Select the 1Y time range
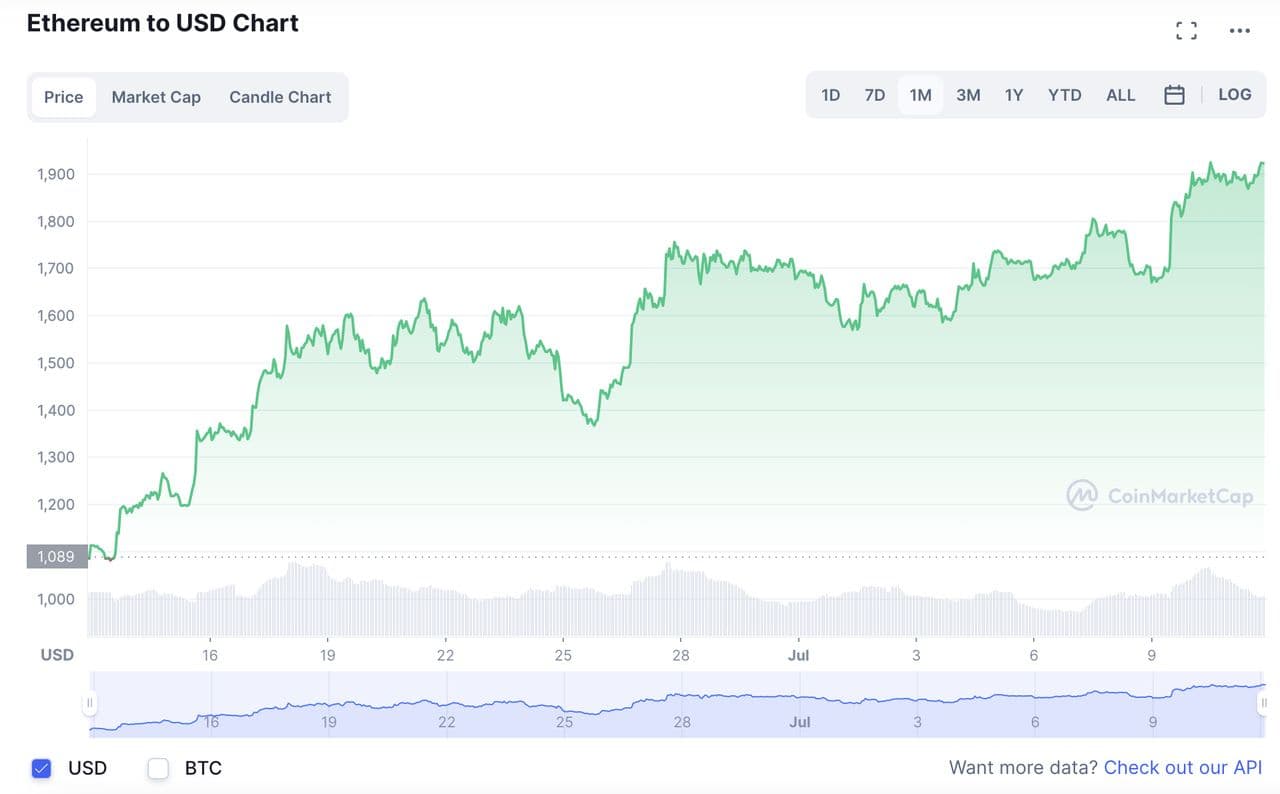Image resolution: width=1280 pixels, height=794 pixels. point(1013,95)
